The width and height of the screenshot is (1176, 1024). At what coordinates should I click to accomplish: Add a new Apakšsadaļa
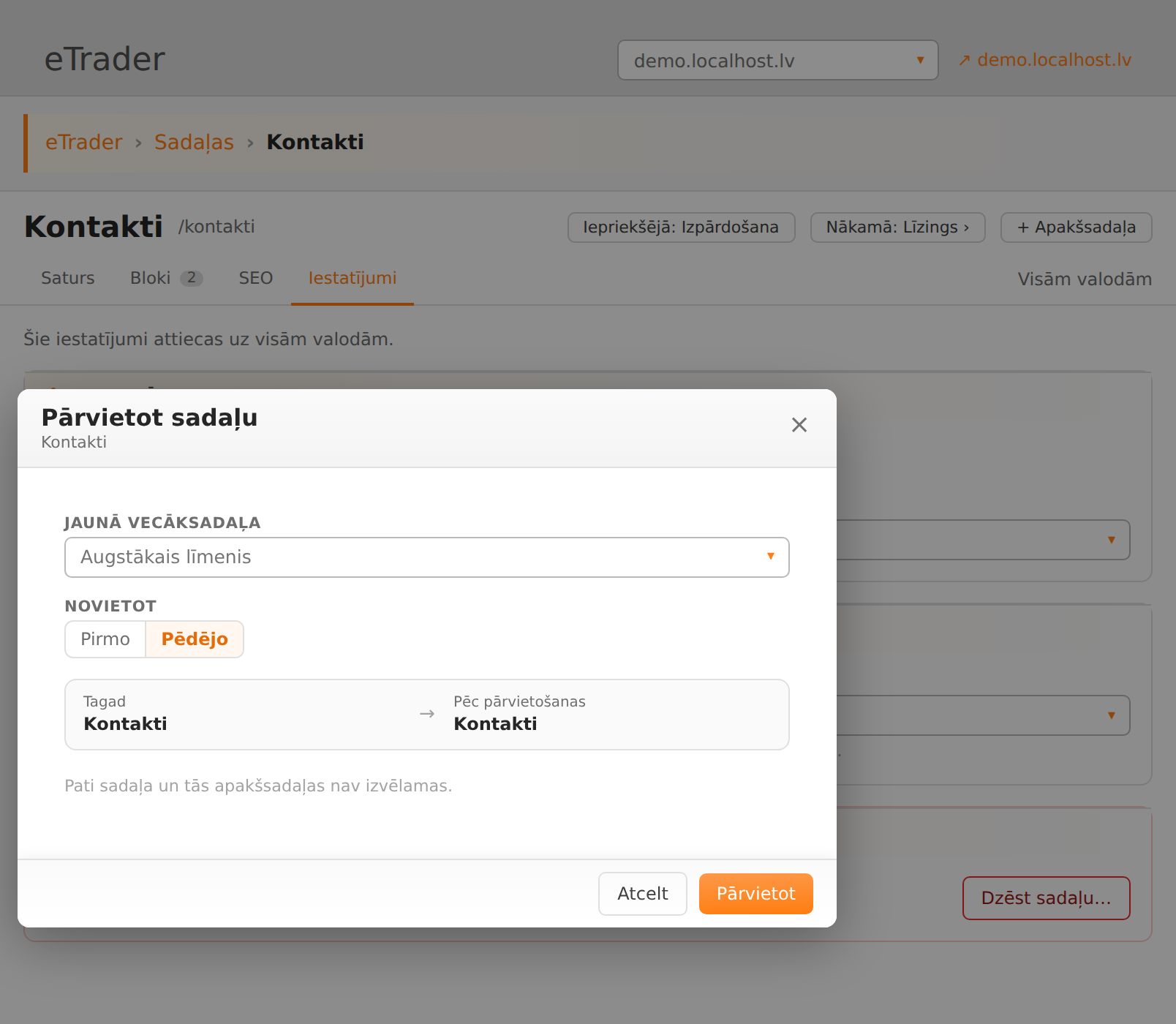coord(1077,227)
